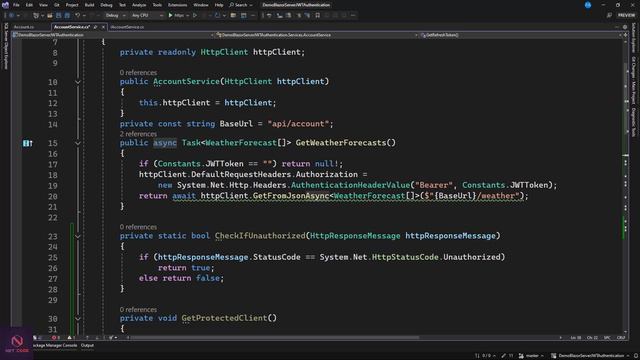This screenshot has height=360, width=640.
Task: Switch to the AccountService.cs* active tab
Action: [x=72, y=27]
